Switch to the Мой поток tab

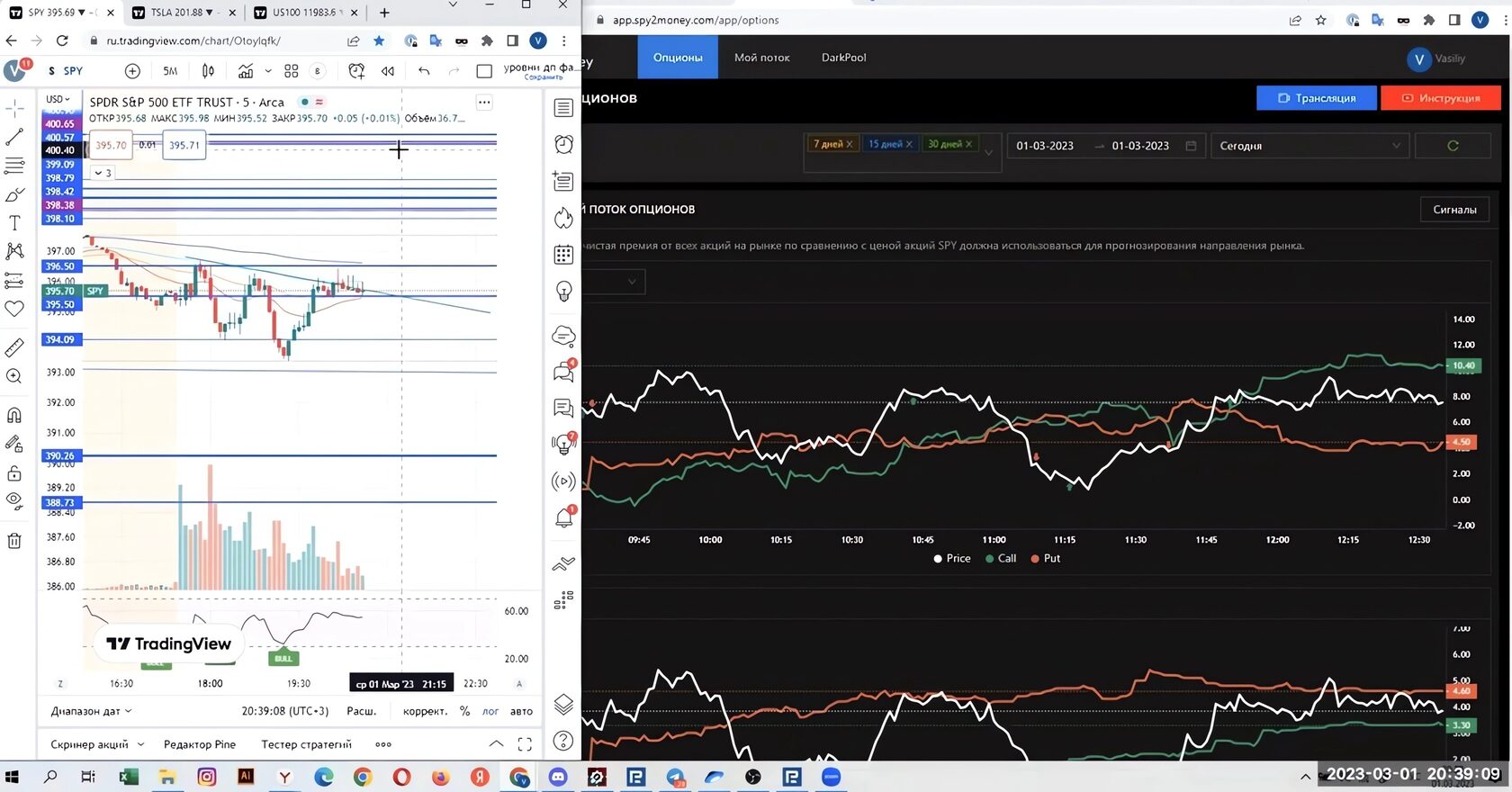click(761, 58)
